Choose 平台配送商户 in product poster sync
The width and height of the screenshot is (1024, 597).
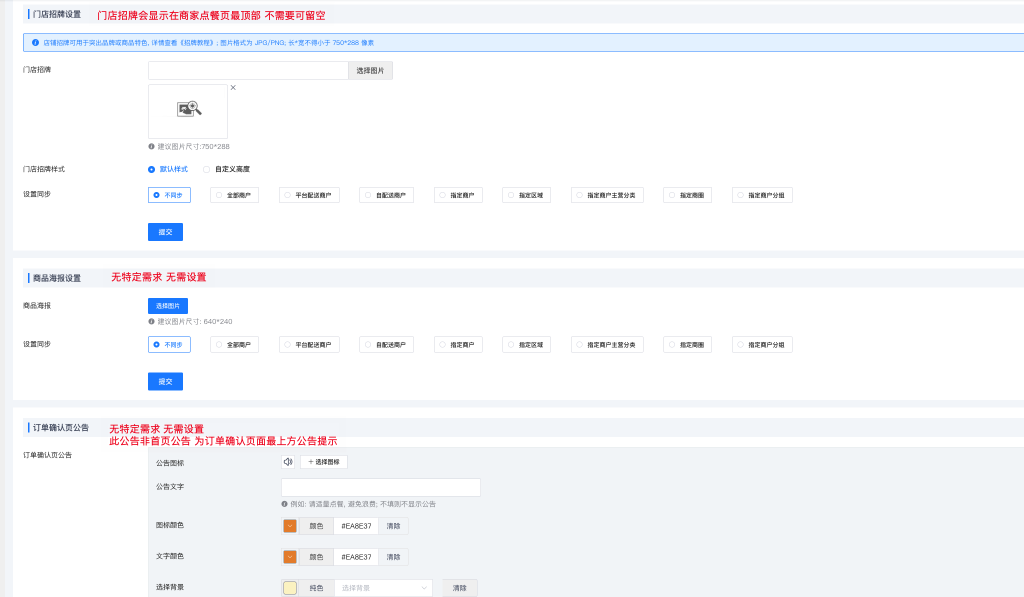click(x=309, y=344)
